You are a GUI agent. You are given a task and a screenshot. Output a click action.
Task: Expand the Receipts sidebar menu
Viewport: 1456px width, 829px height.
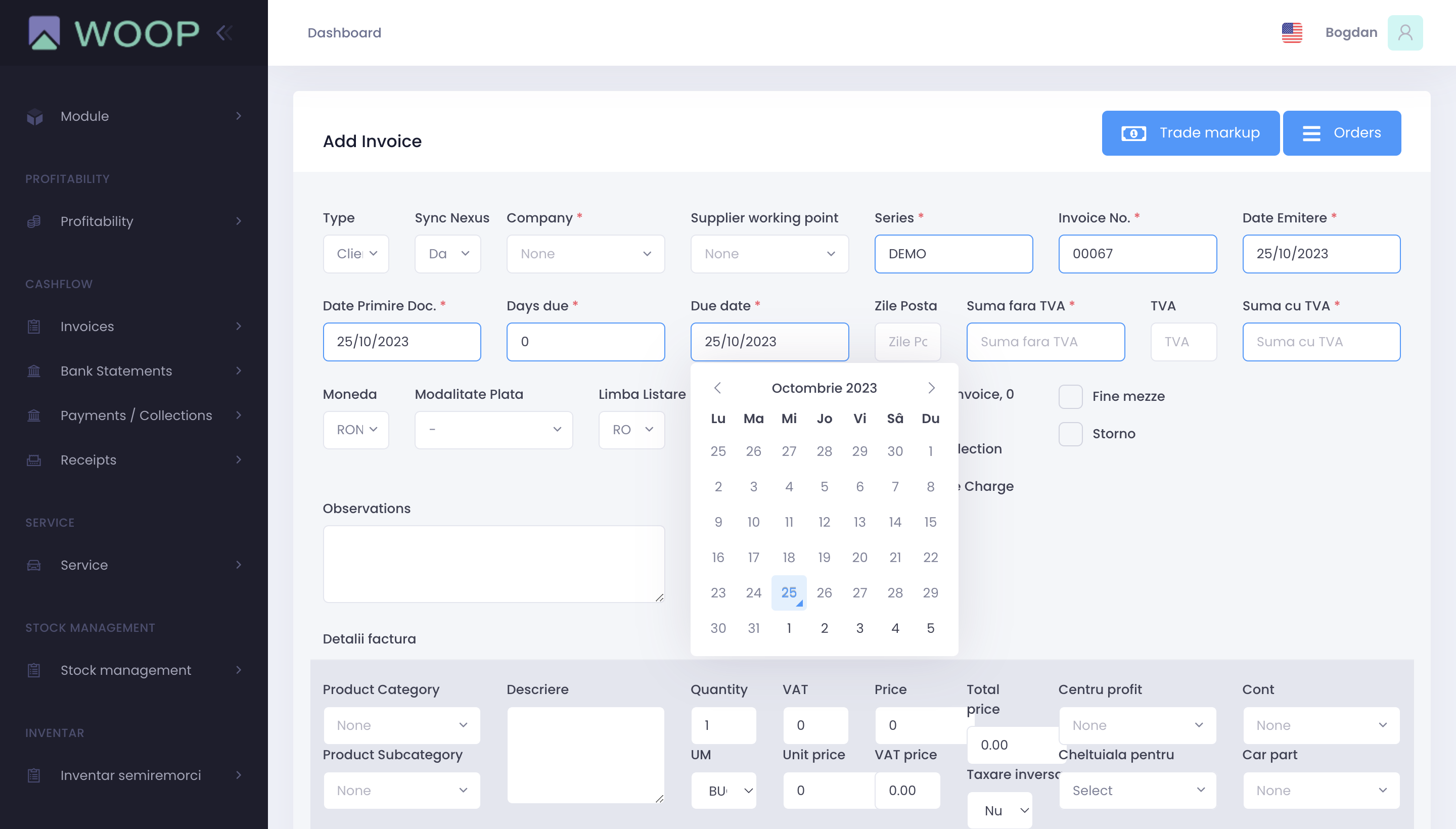(x=239, y=459)
